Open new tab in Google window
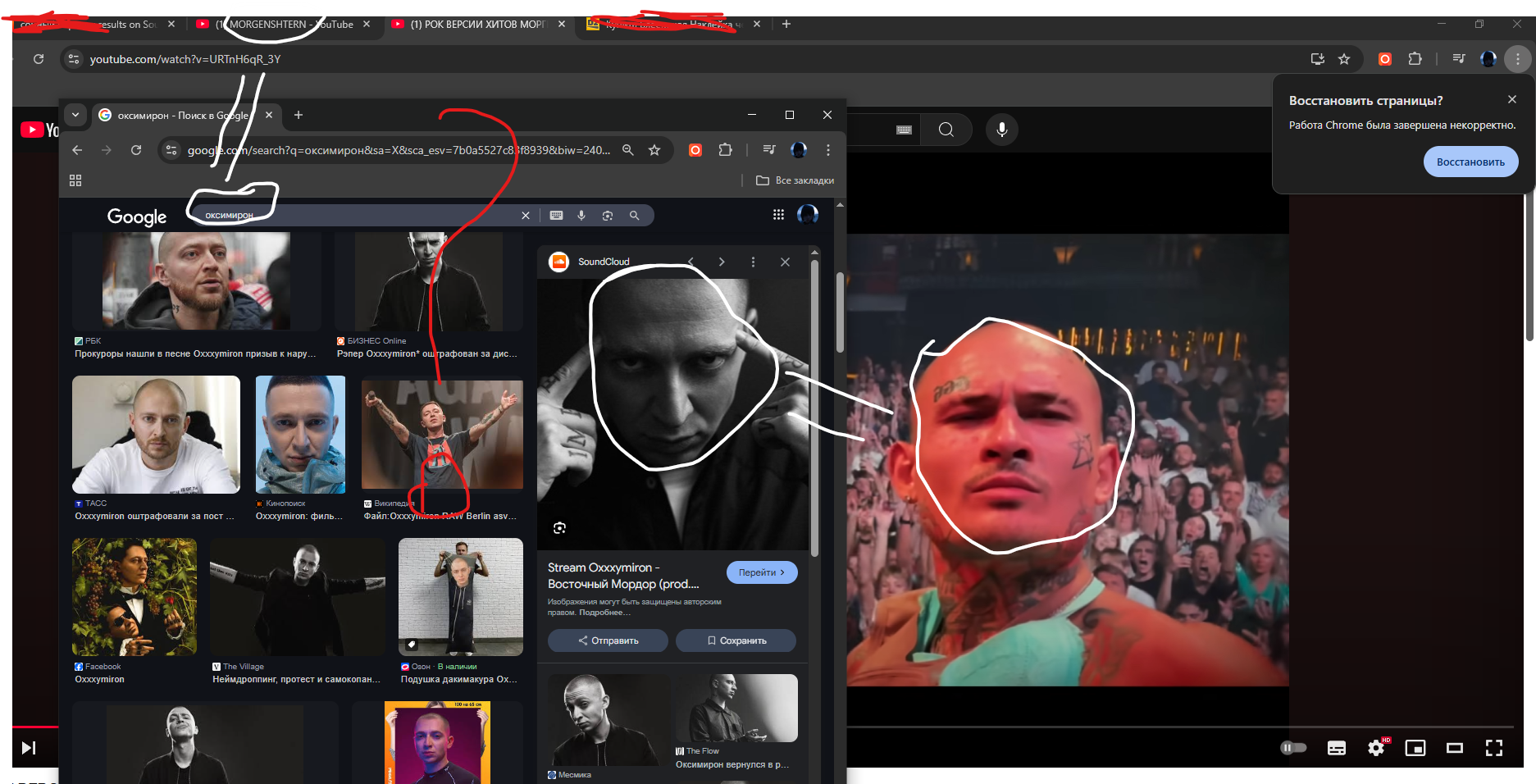Image resolution: width=1536 pixels, height=784 pixels. (x=299, y=115)
